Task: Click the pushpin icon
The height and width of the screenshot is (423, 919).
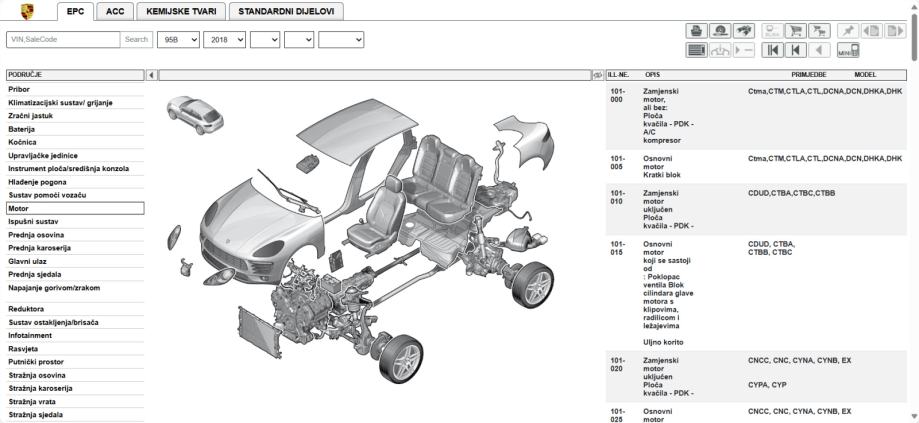Action: tap(849, 31)
